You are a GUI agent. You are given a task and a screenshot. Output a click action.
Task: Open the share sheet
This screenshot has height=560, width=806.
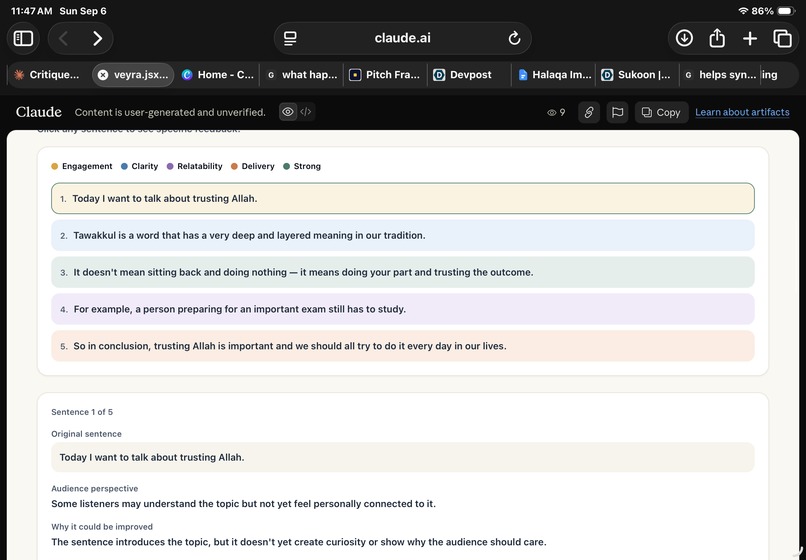(717, 39)
